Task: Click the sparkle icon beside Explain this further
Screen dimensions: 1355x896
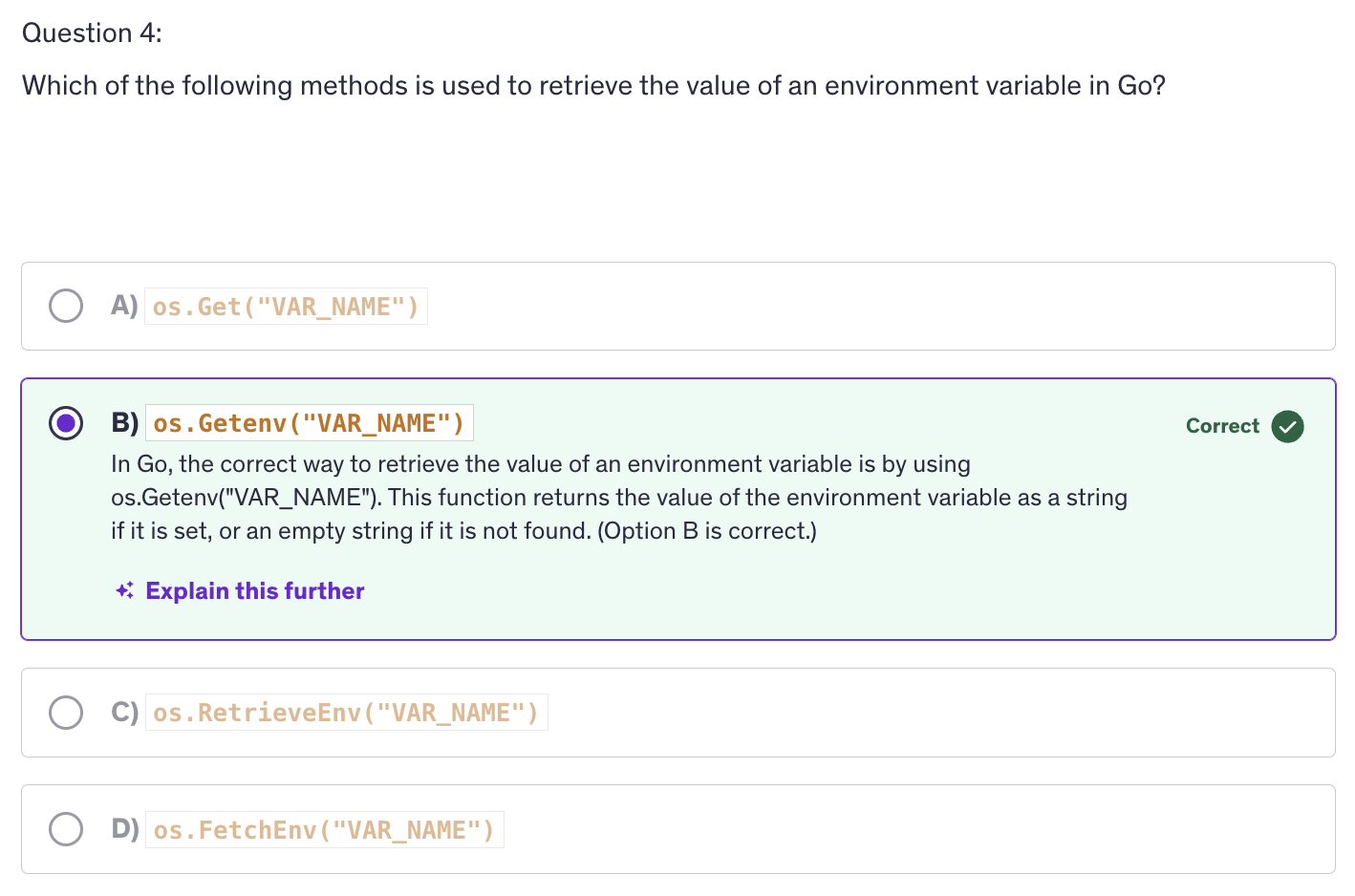Action: (x=124, y=591)
